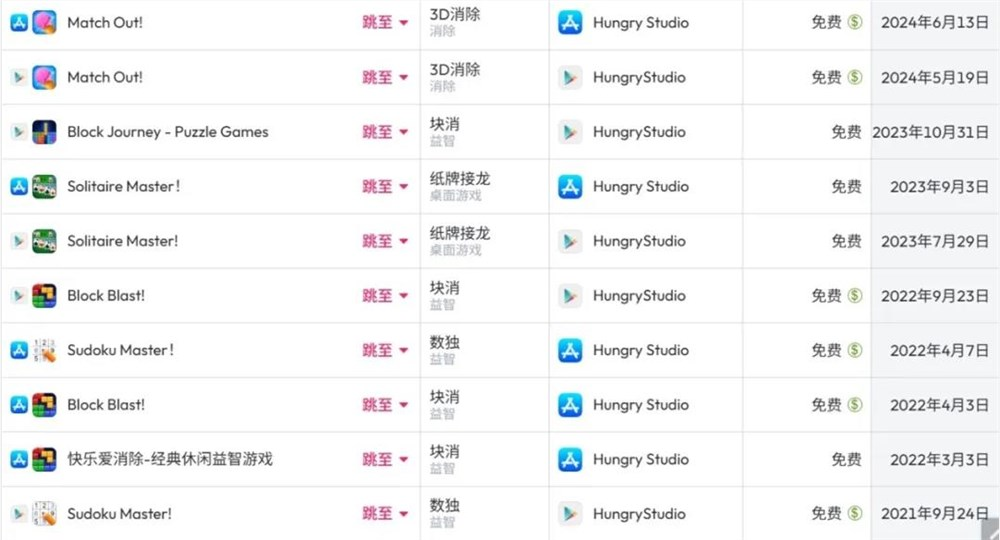Click Google Play icon beside Block Journey

point(19,132)
